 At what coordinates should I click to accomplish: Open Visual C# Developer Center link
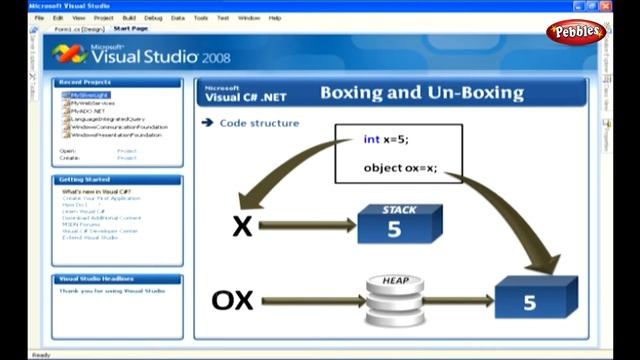click(x=100, y=231)
